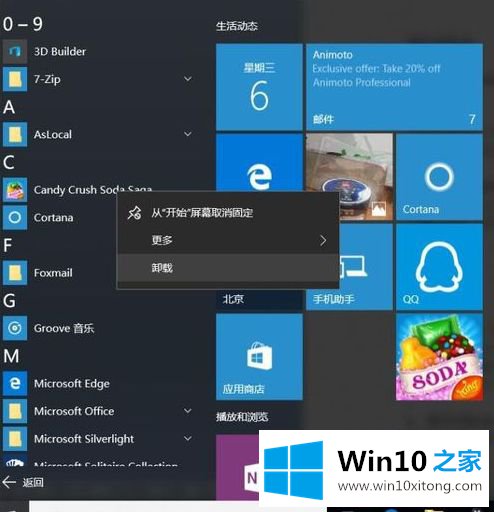Click the letter C section header
This screenshot has width=494, height=512.
(x=9, y=162)
